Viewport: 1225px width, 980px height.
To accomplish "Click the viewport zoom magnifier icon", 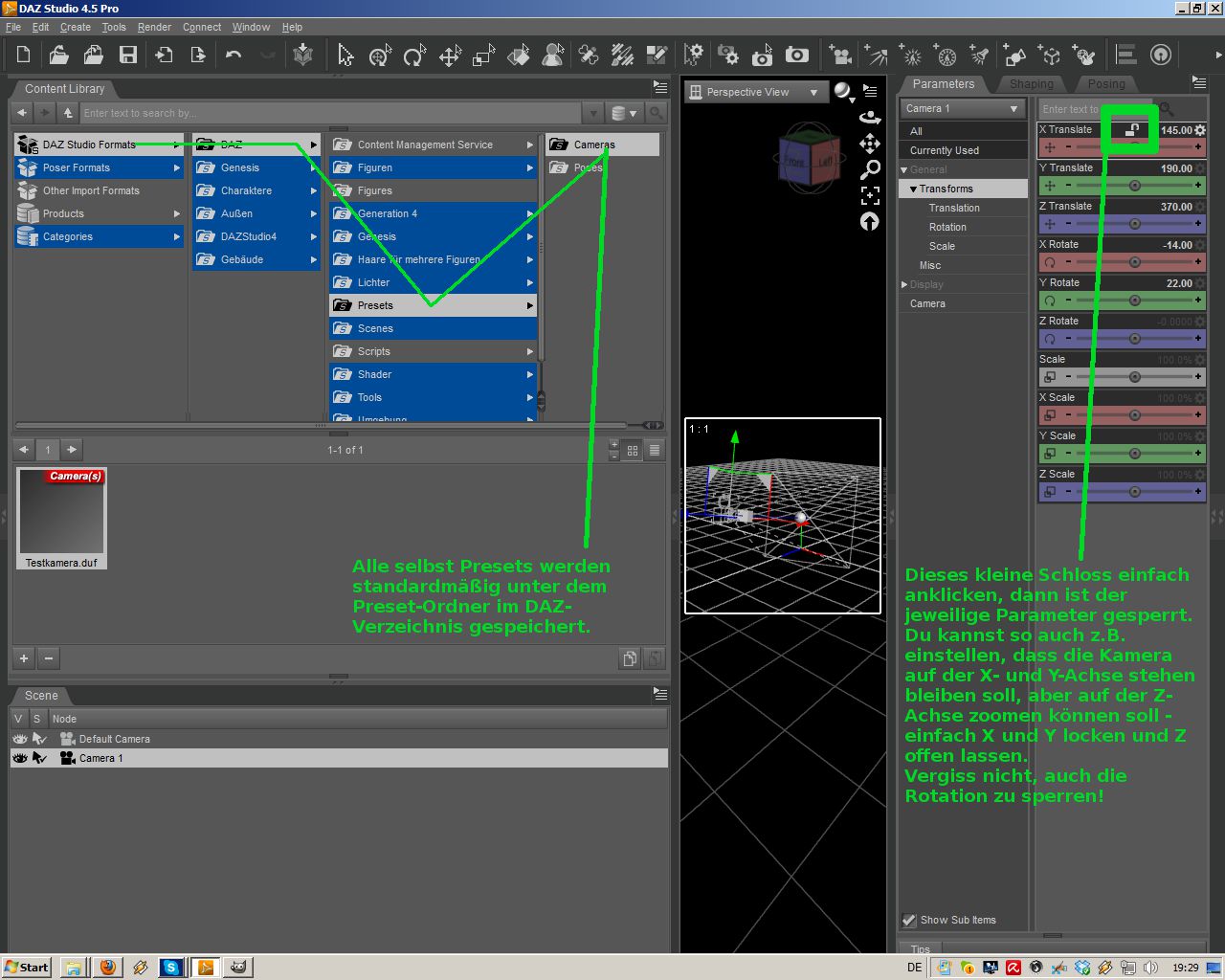I will 869,169.
